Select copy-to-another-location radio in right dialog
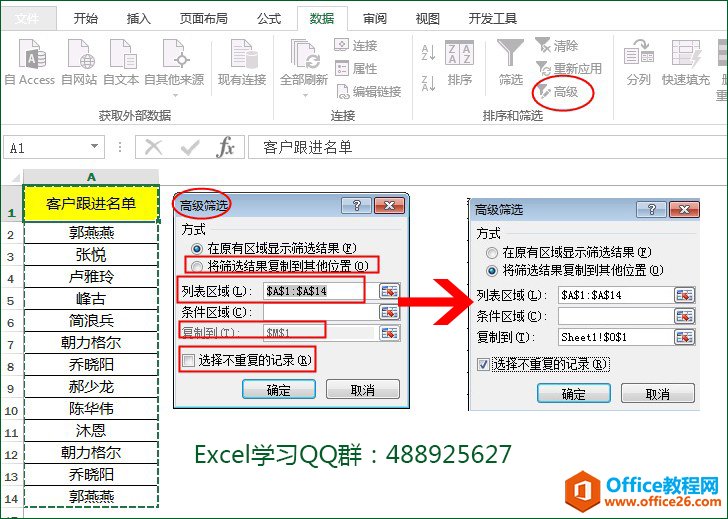This screenshot has width=728, height=519. coord(492,271)
